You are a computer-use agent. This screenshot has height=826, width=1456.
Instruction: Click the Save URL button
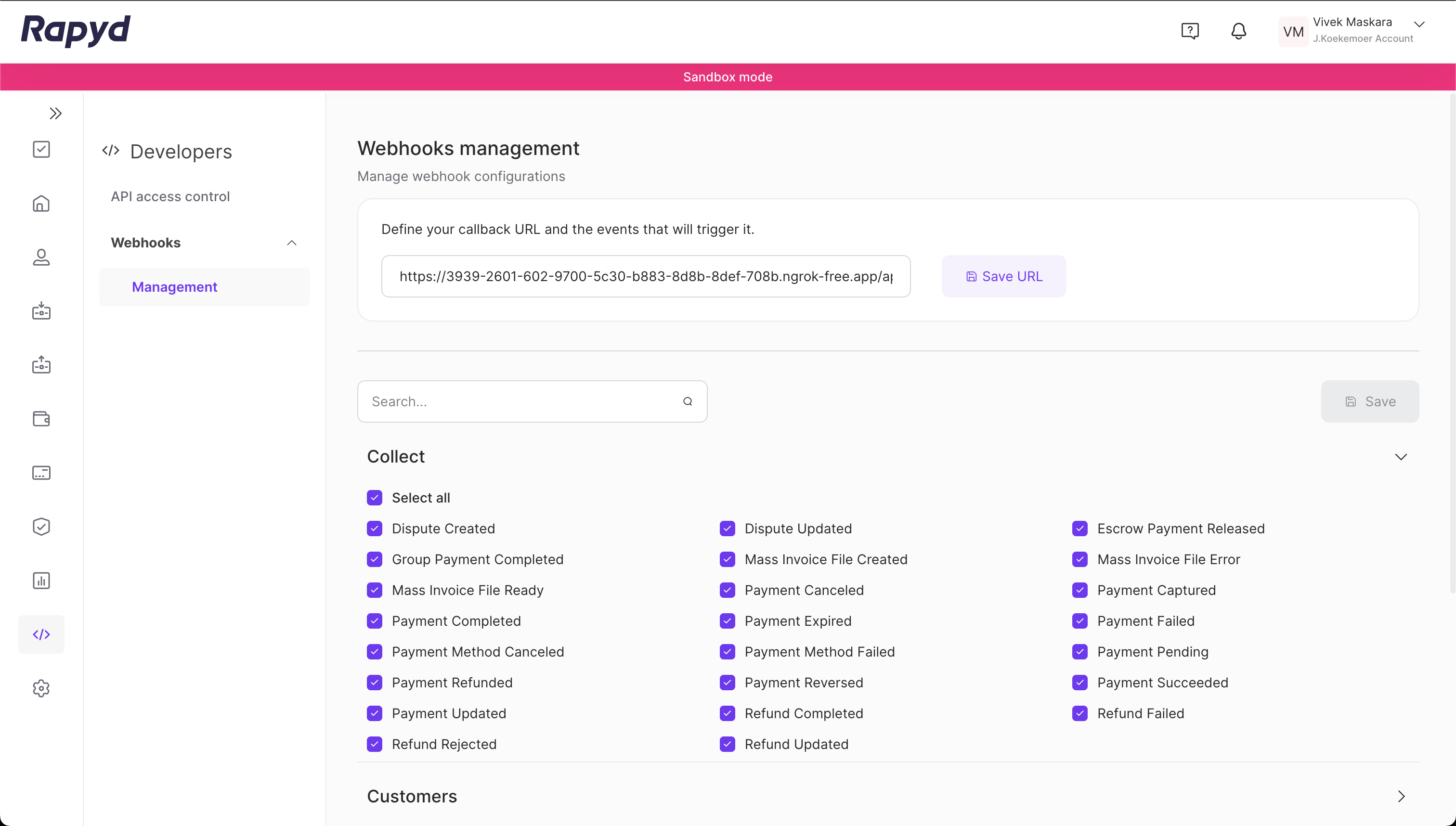pos(1003,276)
